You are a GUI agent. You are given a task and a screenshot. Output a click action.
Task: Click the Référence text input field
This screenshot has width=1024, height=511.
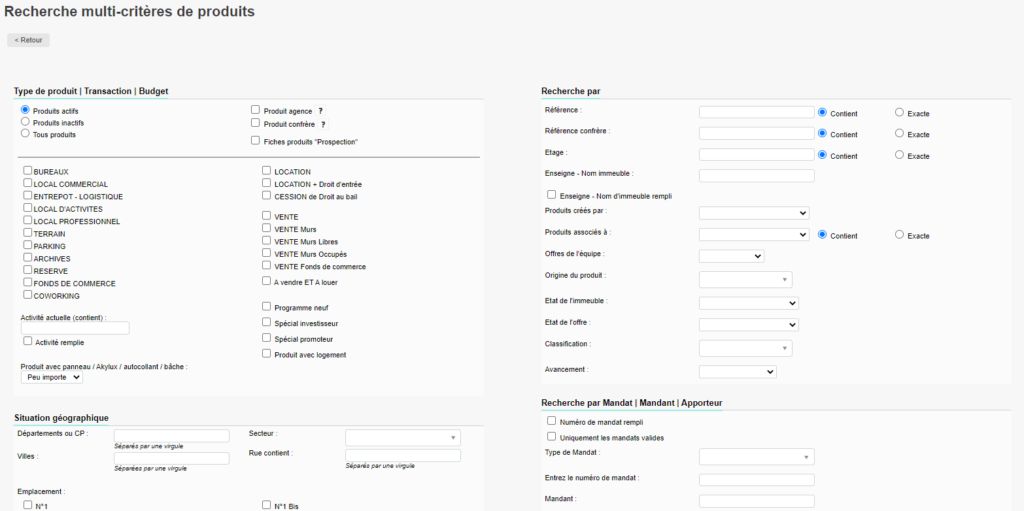point(756,112)
